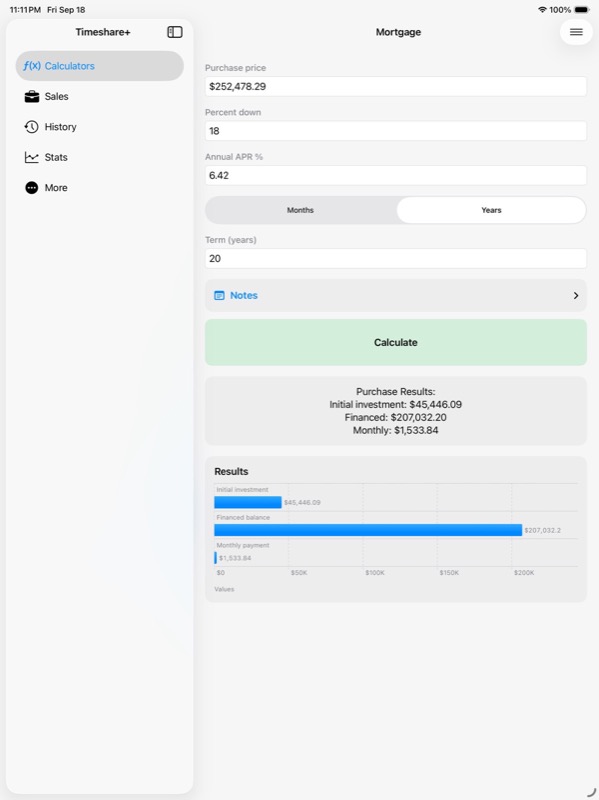The width and height of the screenshot is (599, 800).
Task: Click the 100% battery percentage text
Action: [560, 10]
